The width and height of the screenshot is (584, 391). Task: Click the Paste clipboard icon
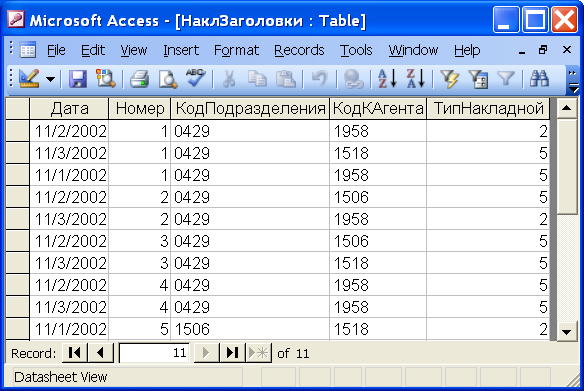286,79
